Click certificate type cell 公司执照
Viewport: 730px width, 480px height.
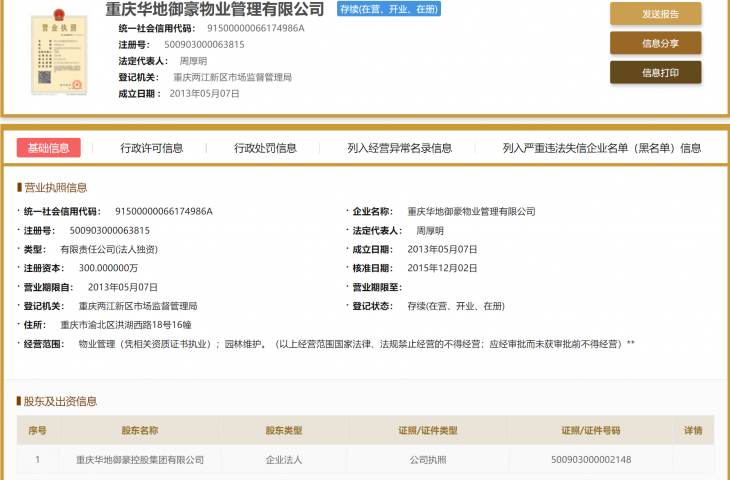click(x=428, y=460)
